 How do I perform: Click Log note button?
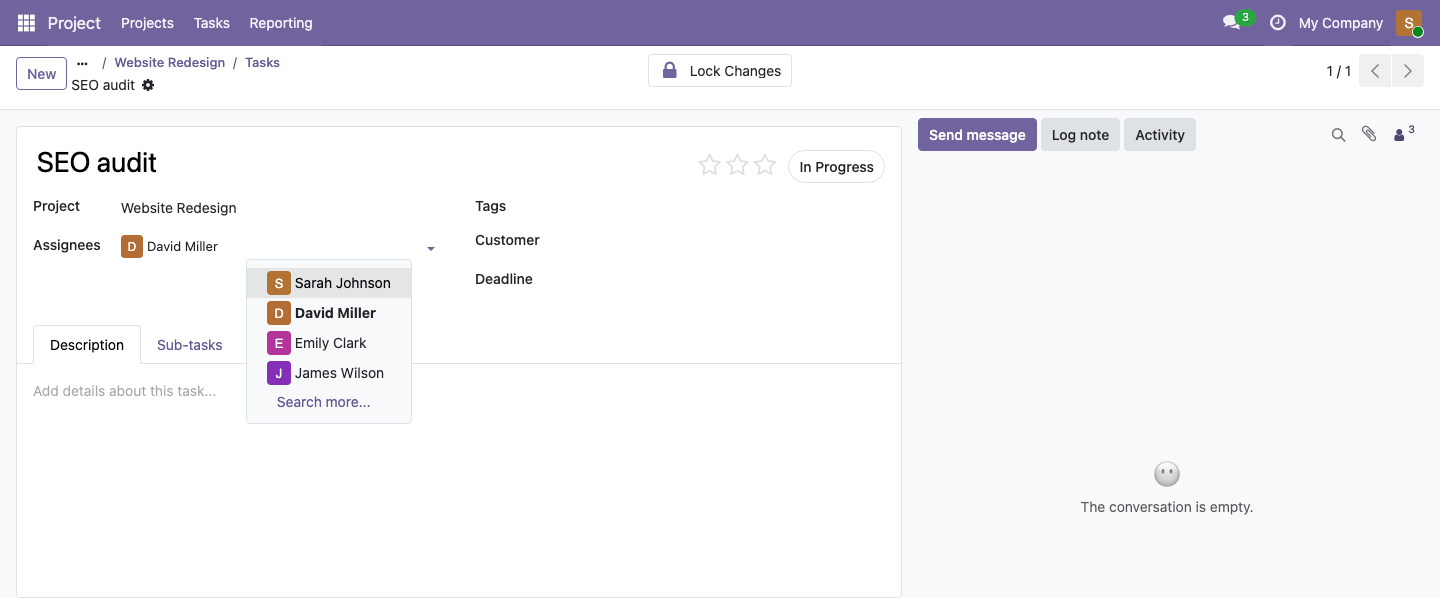1080,135
